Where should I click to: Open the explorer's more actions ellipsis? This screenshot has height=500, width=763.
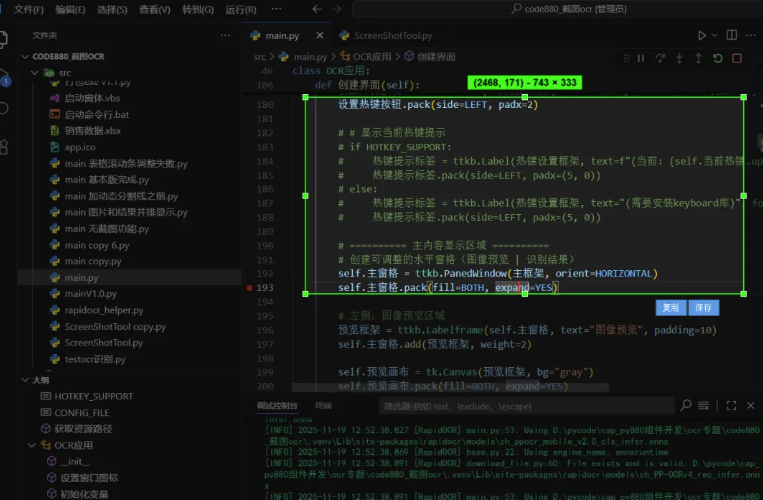click(225, 35)
